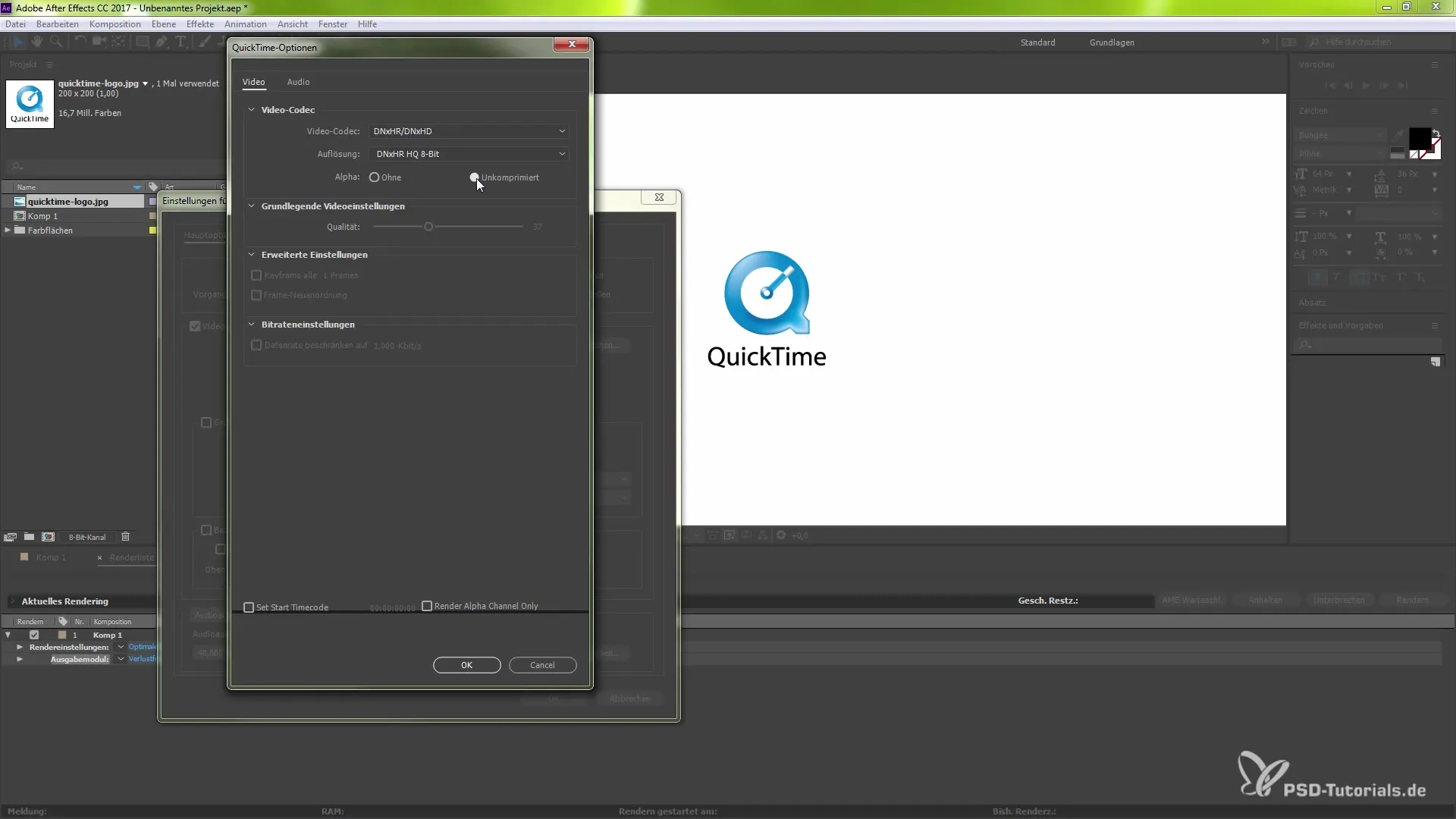
Task: Enable Set Start Timecode checkbox
Action: pos(249,607)
